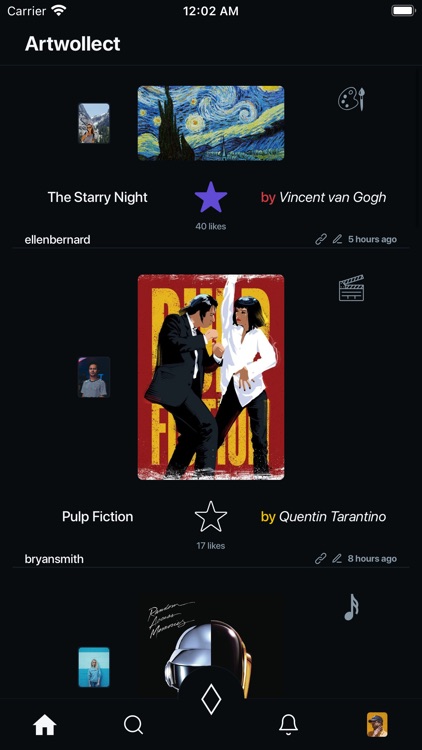This screenshot has height=750, width=422.
Task: Tap the painting palette category icon
Action: click(352, 99)
